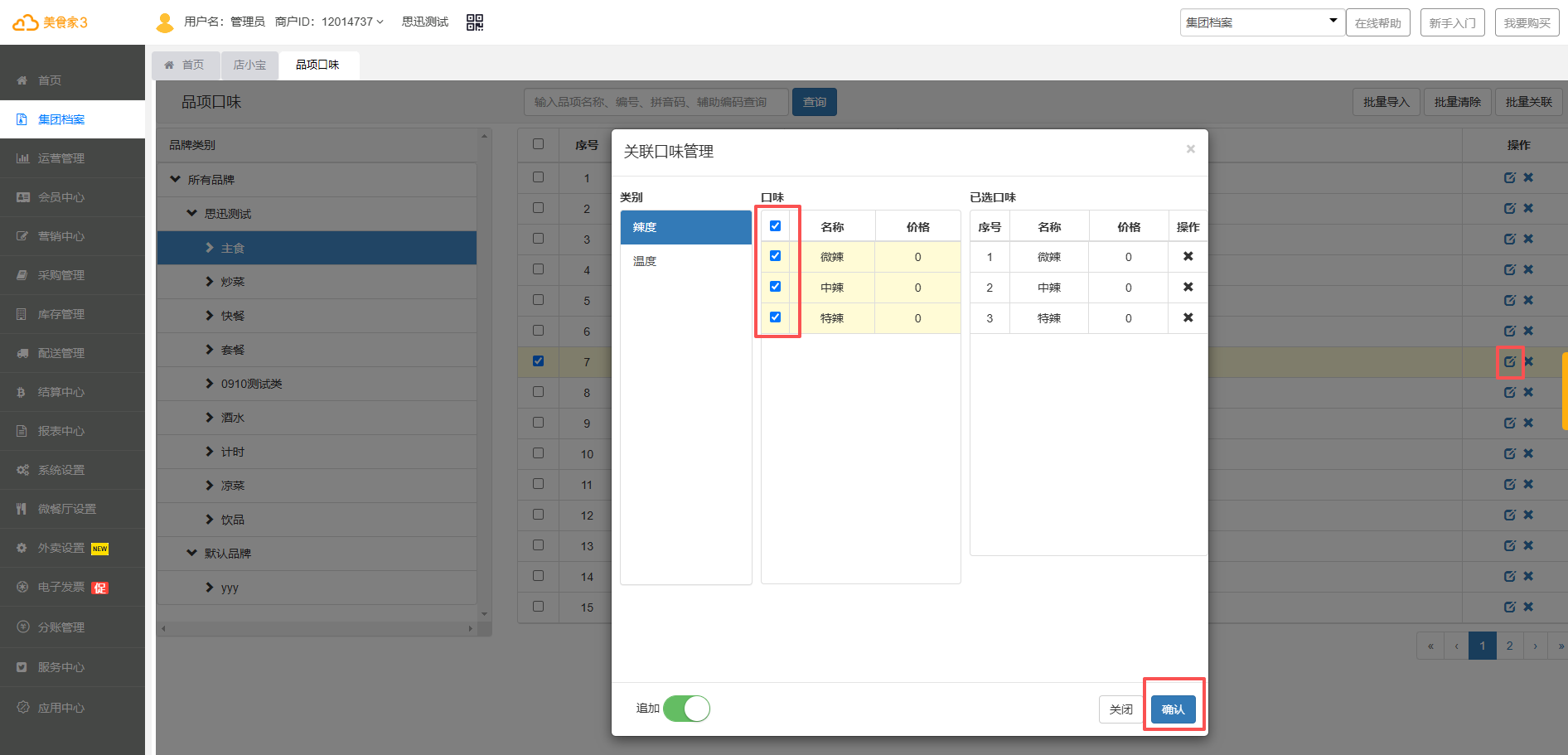Remove 特辣 from selected flavors list
1568x755 pixels.
(x=1188, y=318)
